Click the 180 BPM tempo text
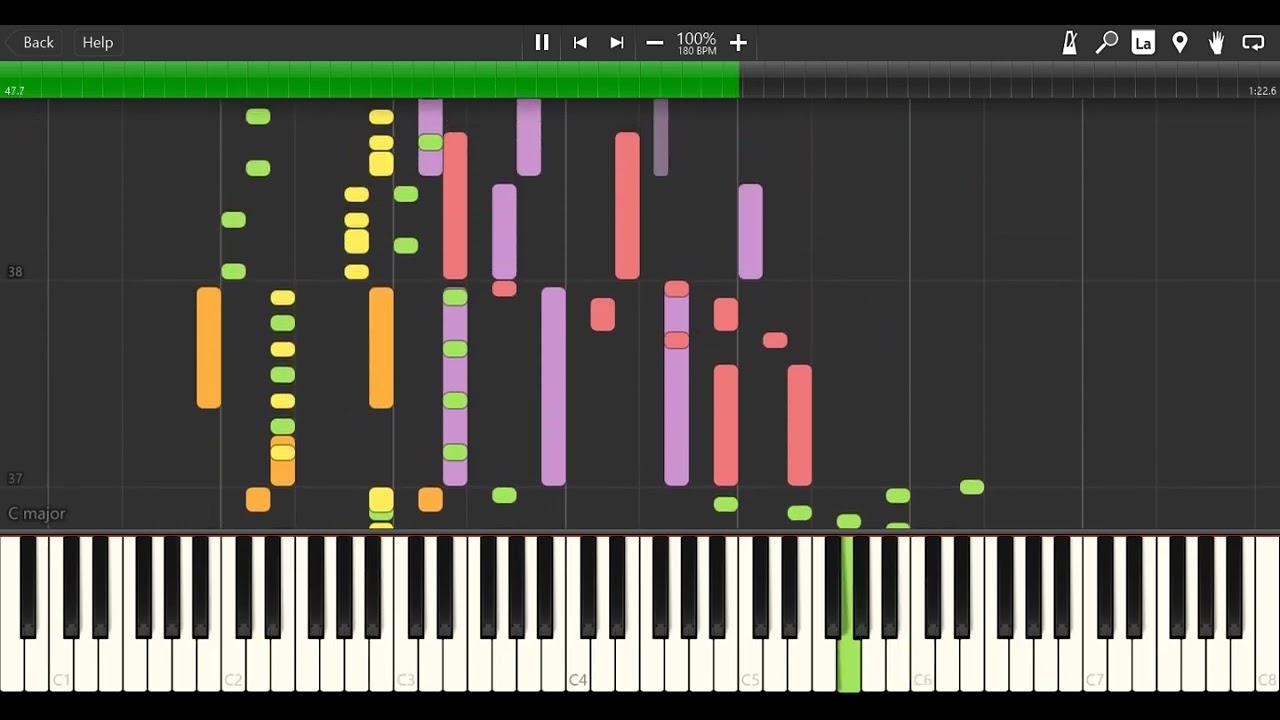 (x=697, y=51)
